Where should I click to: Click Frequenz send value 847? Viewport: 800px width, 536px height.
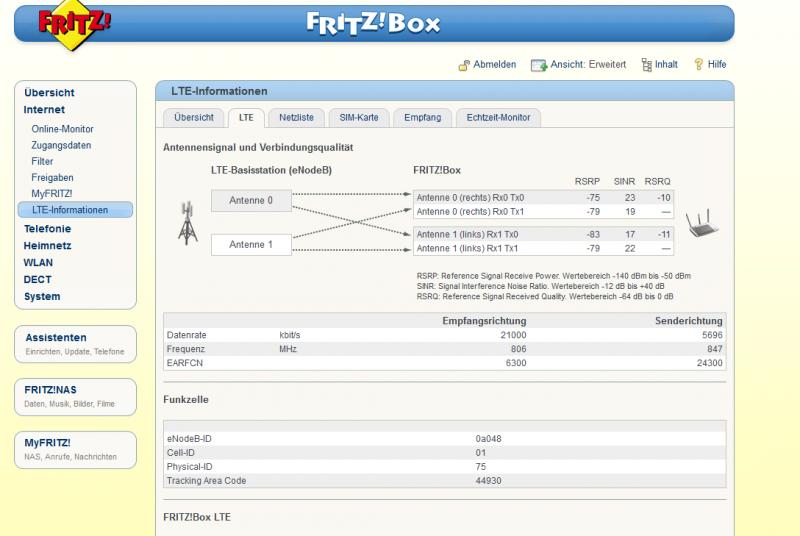(x=715, y=349)
